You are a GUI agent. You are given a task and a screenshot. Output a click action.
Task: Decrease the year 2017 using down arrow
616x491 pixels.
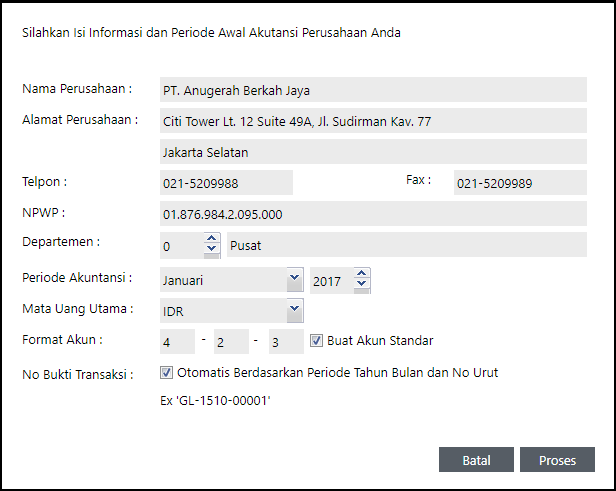tap(361, 287)
